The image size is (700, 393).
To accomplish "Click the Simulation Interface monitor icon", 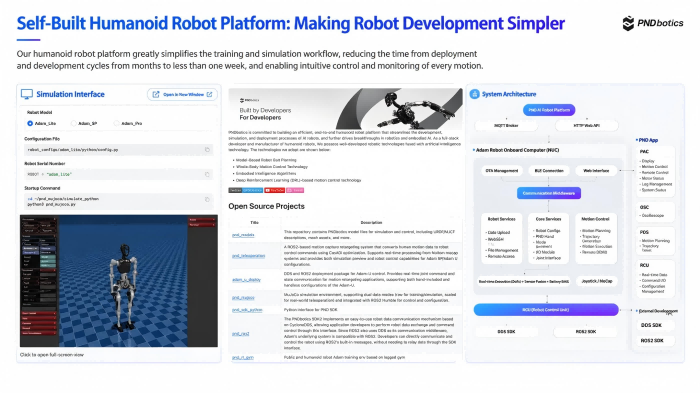I will click(x=27, y=94).
